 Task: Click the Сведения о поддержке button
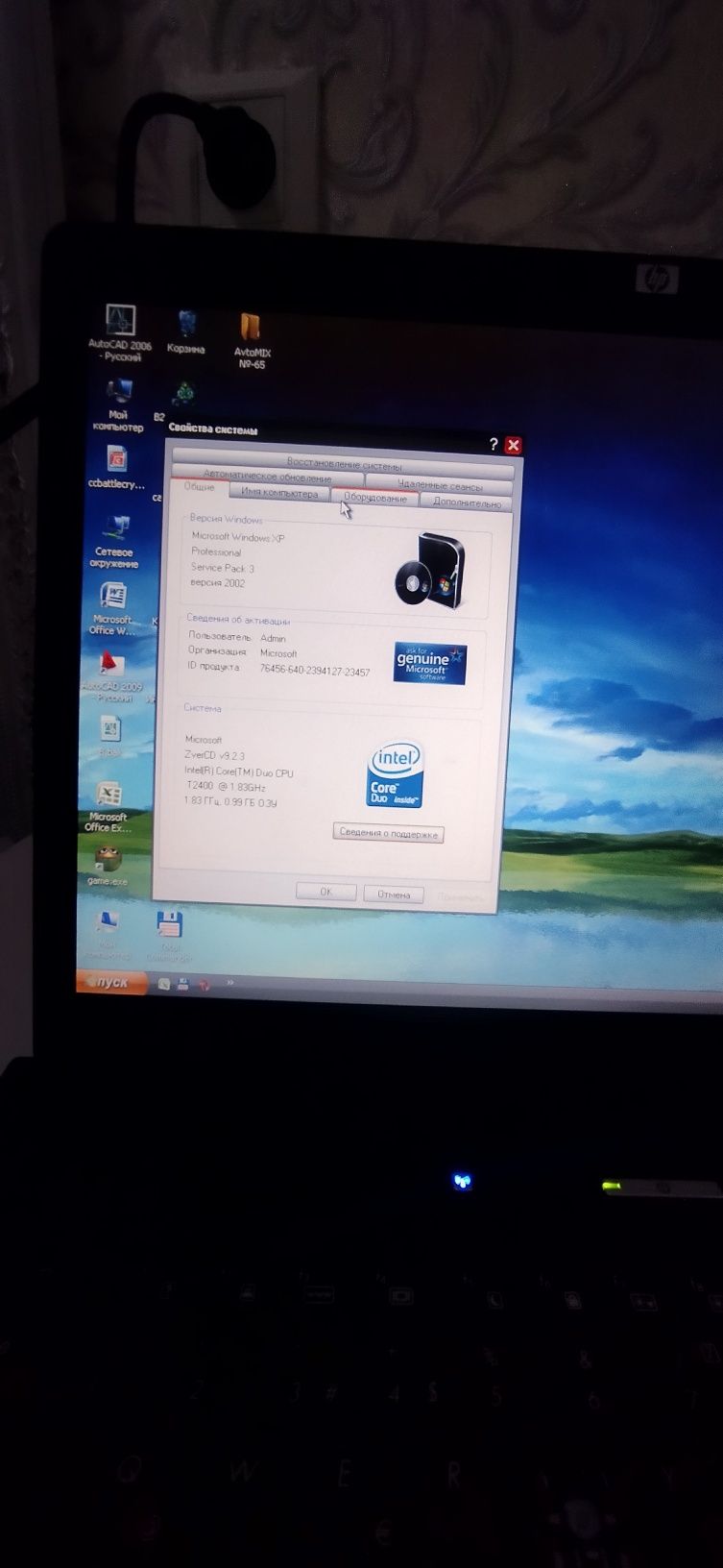(x=389, y=833)
